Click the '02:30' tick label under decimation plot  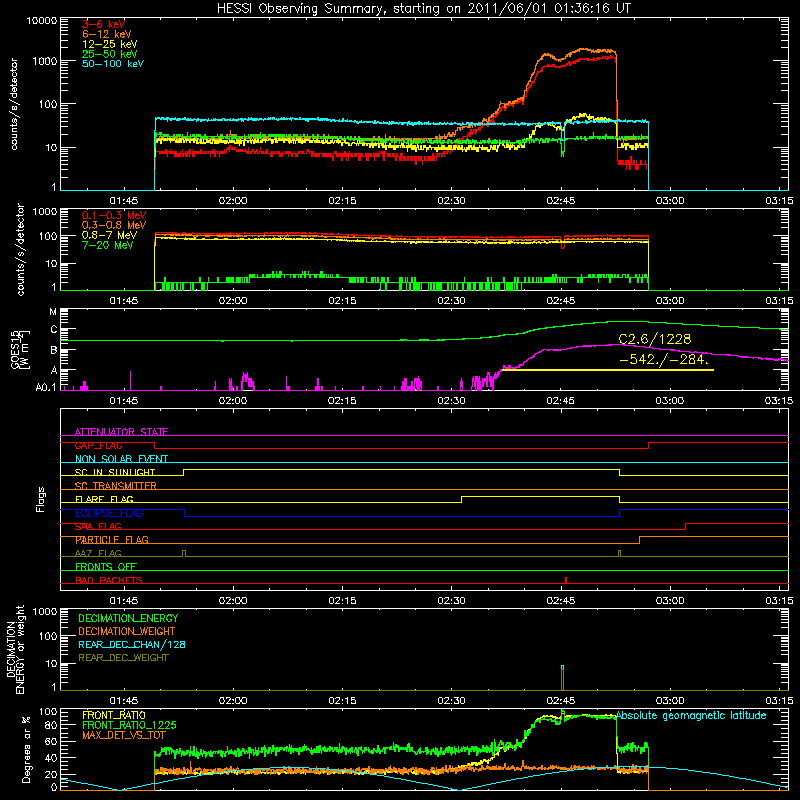(x=452, y=701)
